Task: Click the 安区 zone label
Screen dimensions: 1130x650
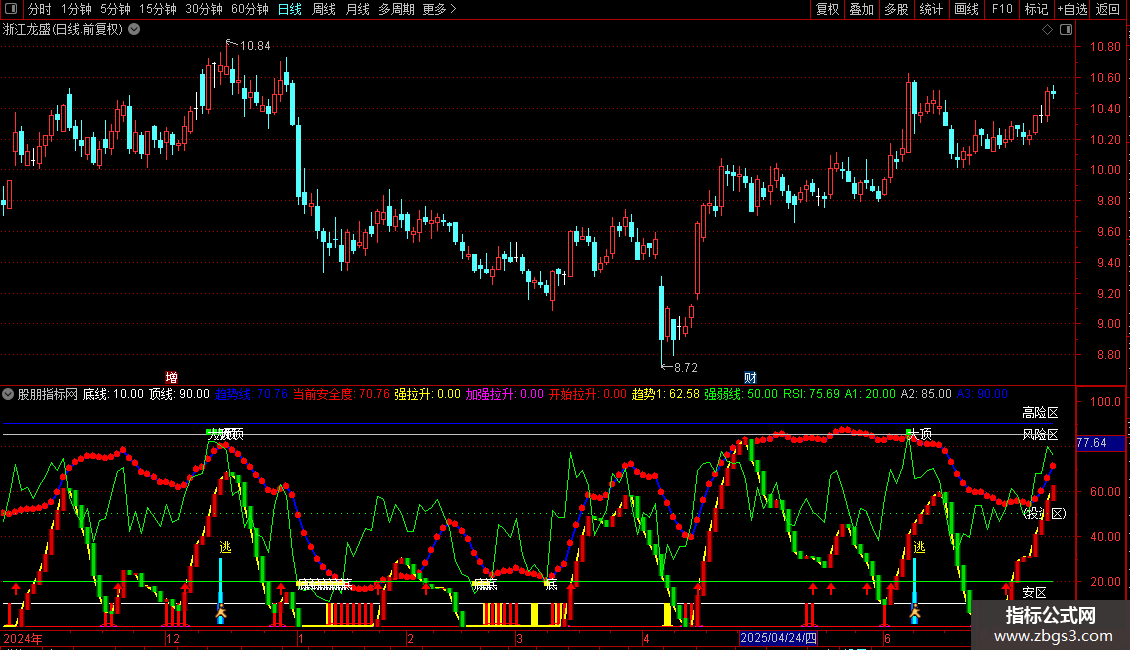Action: pos(1034,592)
